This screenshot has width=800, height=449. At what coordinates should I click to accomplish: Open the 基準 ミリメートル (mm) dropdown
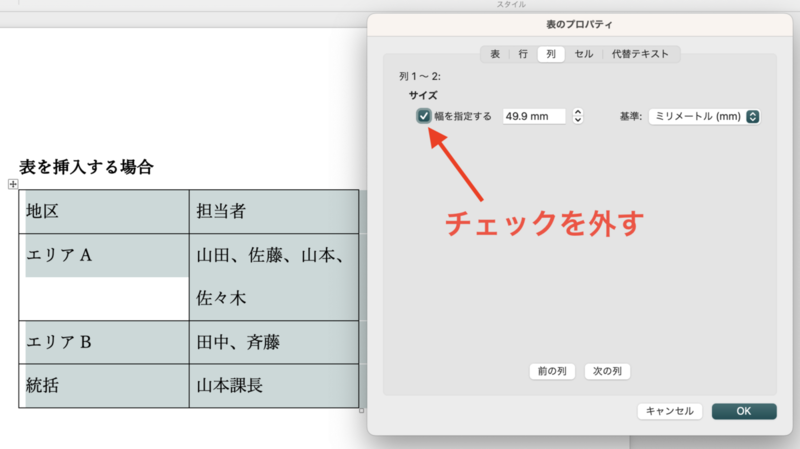pos(704,116)
